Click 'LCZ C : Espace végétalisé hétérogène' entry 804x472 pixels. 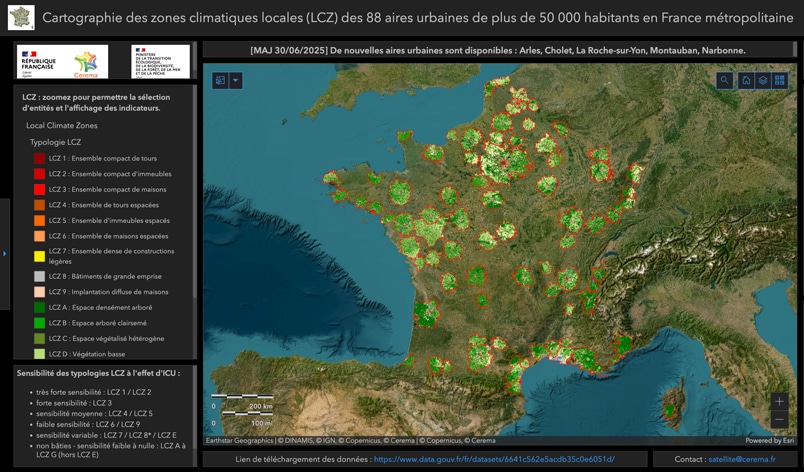[106, 339]
